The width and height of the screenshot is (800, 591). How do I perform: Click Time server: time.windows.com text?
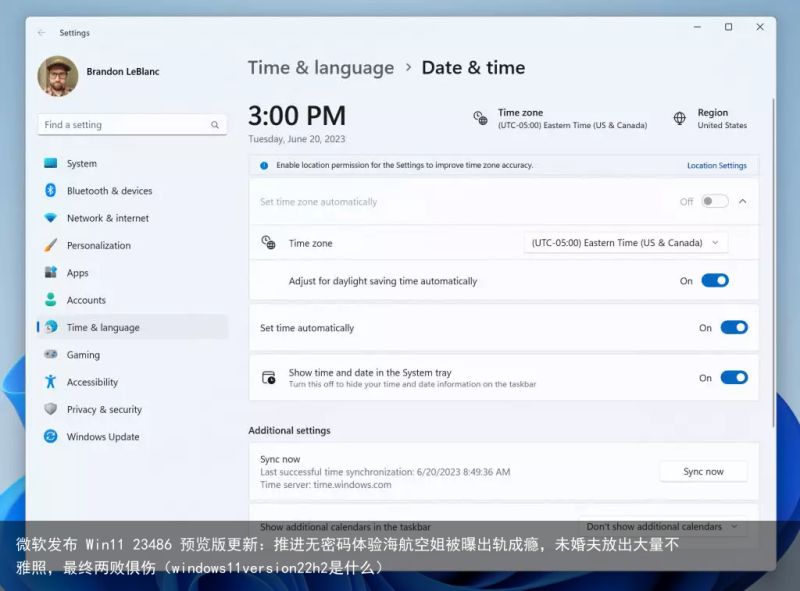[x=326, y=485]
